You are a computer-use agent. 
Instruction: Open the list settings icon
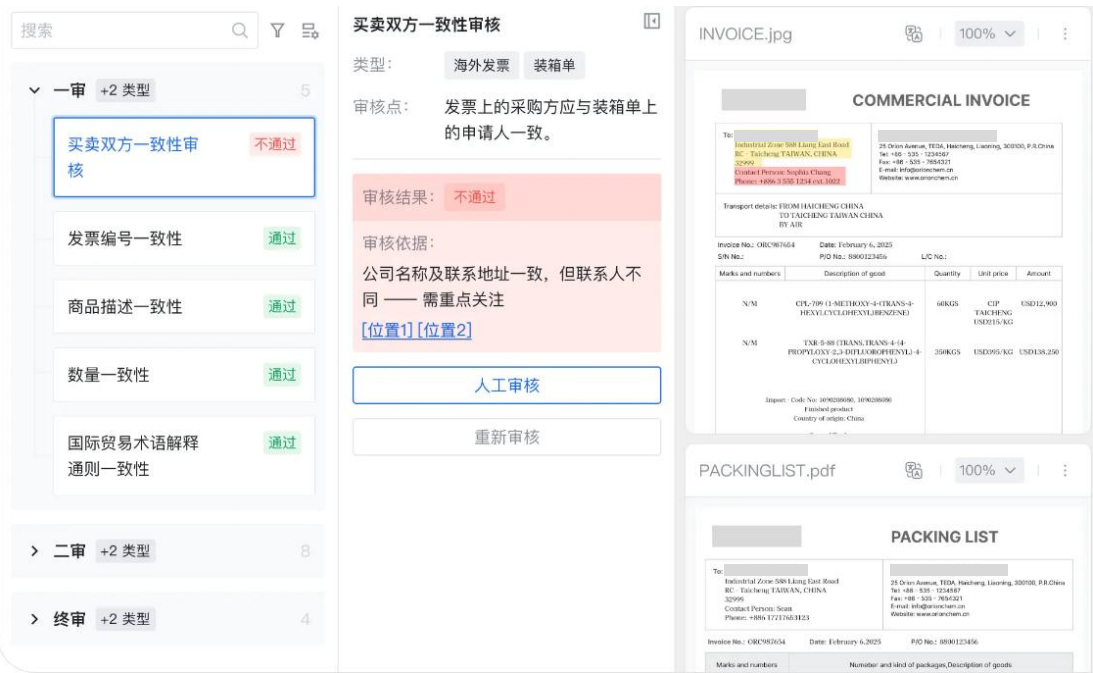tap(310, 31)
